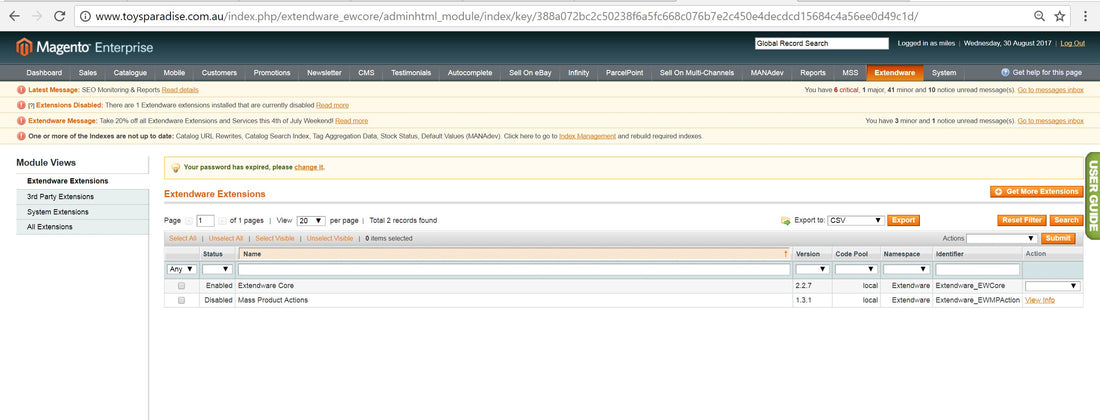Screen dimensions: 1100x420
Task: Click the change it password link
Action: [309, 168]
